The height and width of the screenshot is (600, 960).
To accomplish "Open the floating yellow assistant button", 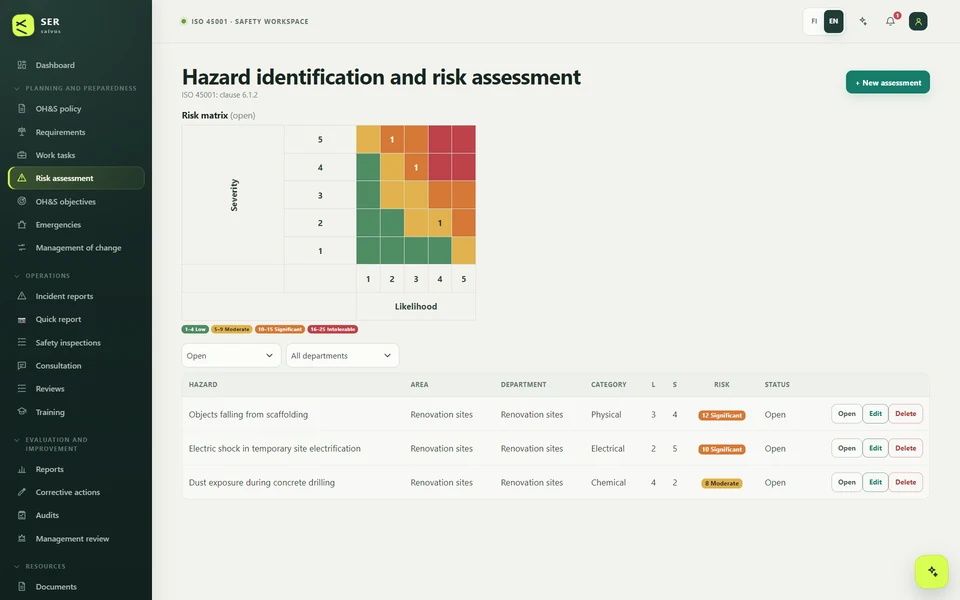I will pos(932,571).
